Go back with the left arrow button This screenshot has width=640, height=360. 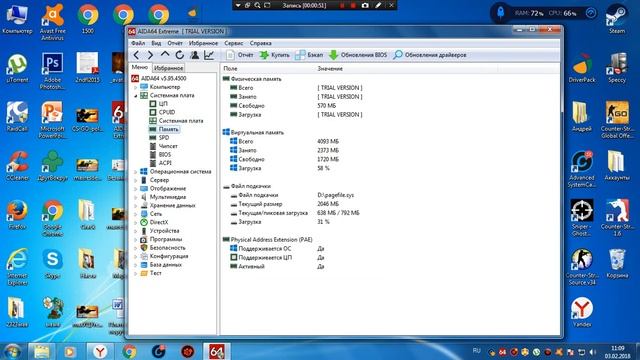tap(136, 55)
